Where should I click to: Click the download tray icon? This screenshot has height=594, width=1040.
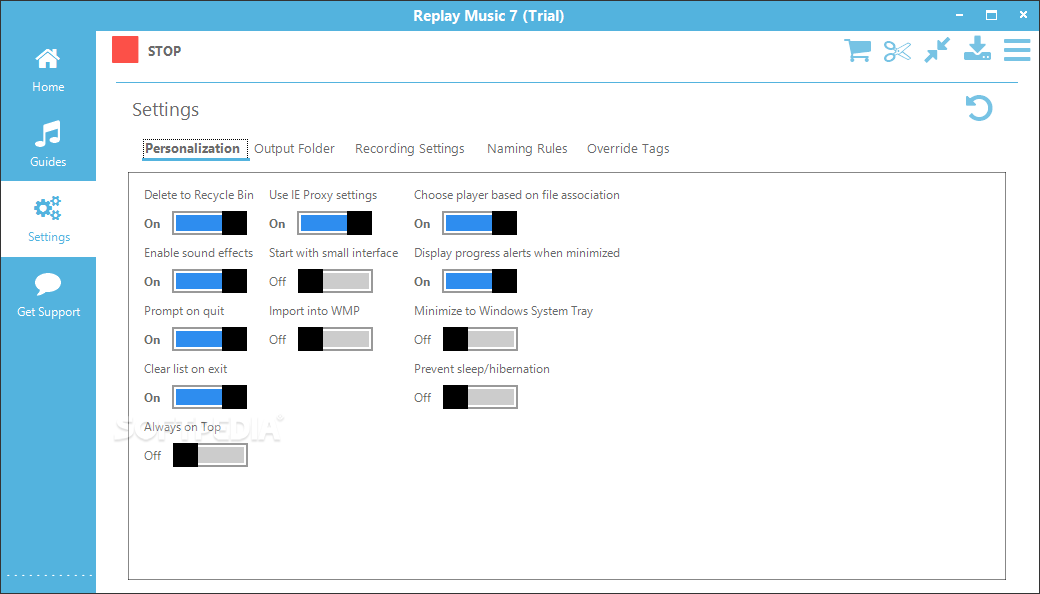tap(977, 49)
